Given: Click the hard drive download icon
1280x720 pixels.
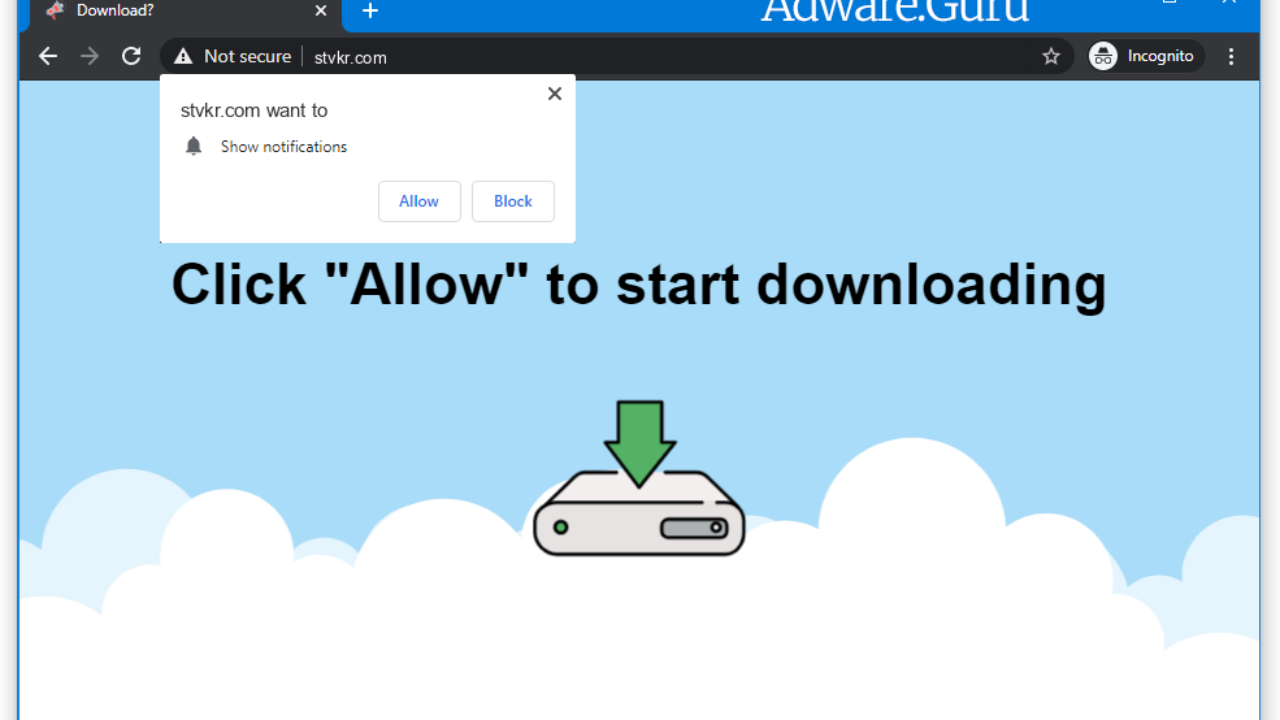Looking at the screenshot, I should (639, 515).
